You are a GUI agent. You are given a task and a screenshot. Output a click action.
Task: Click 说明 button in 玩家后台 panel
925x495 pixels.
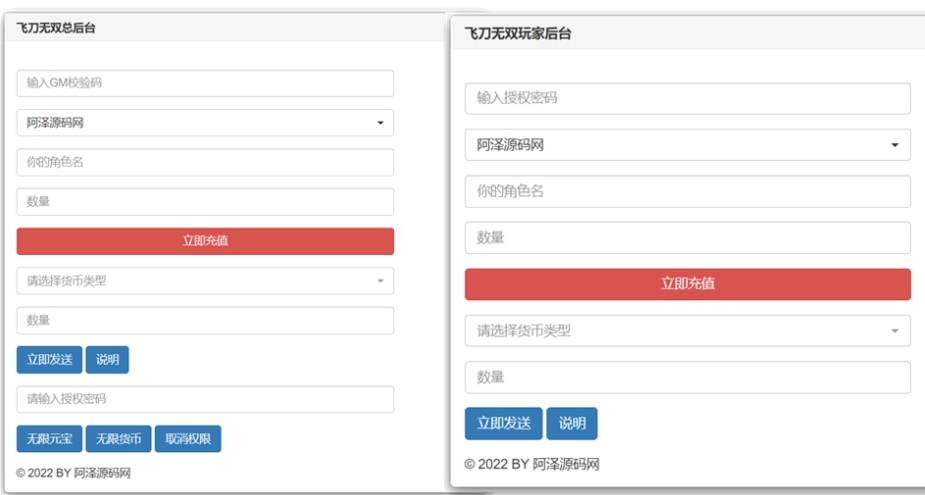(x=572, y=424)
